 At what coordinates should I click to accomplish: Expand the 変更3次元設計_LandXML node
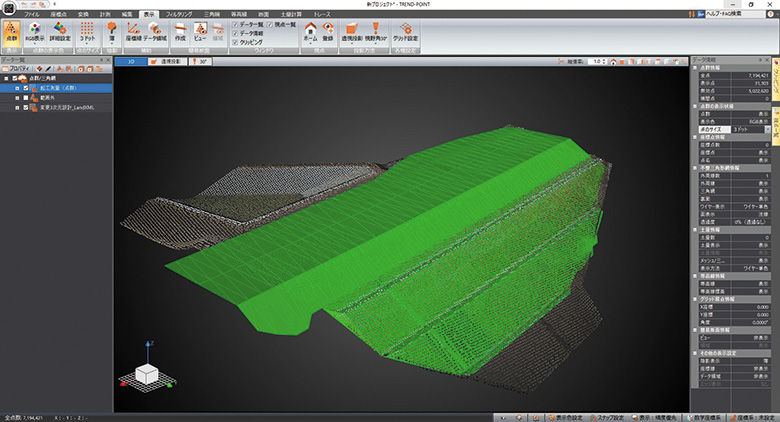click(x=17, y=107)
